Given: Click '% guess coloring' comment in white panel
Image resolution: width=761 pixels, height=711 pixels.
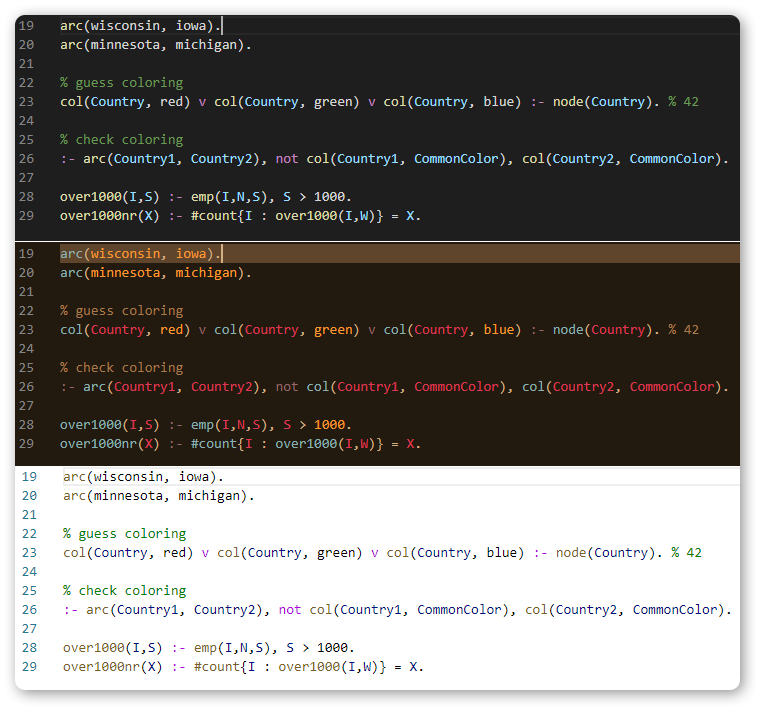Looking at the screenshot, I should click(x=124, y=534).
